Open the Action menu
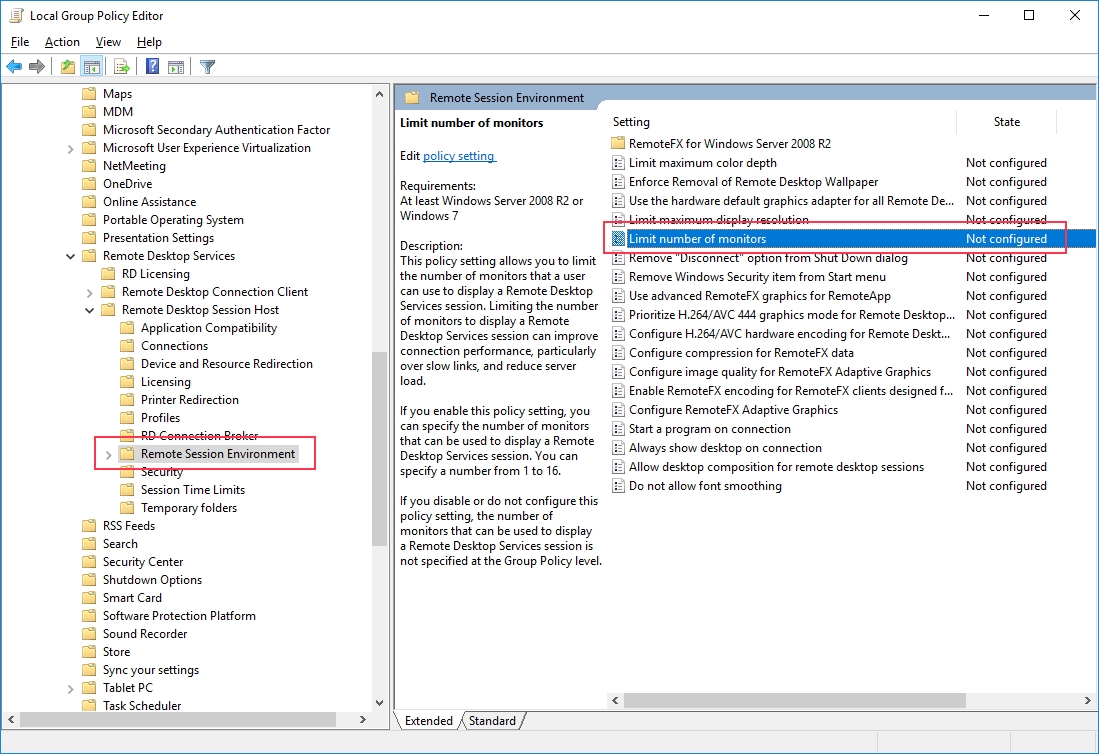Viewport: 1099px width, 754px height. 62,42
